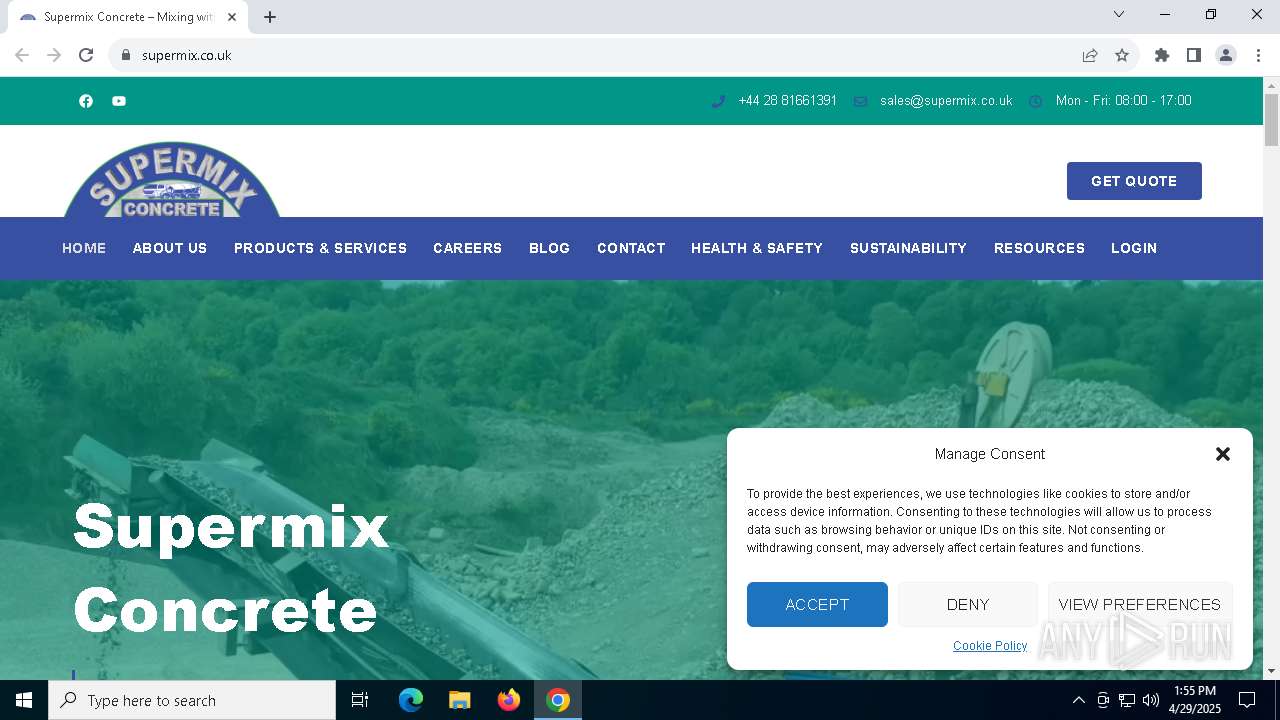This screenshot has width=1280, height=720.
Task: Open File Explorer from taskbar
Action: coord(460,700)
